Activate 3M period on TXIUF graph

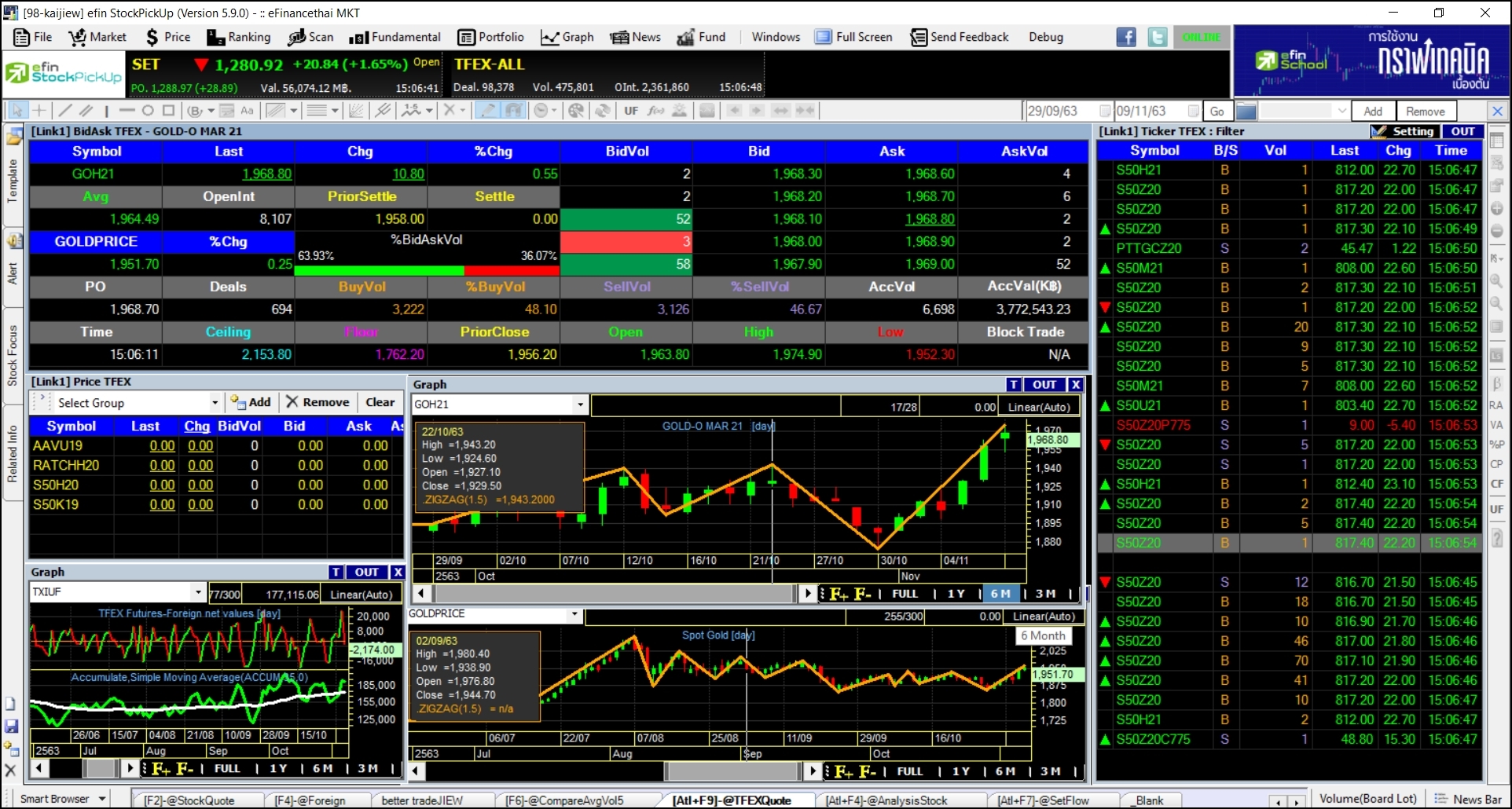tap(368, 768)
